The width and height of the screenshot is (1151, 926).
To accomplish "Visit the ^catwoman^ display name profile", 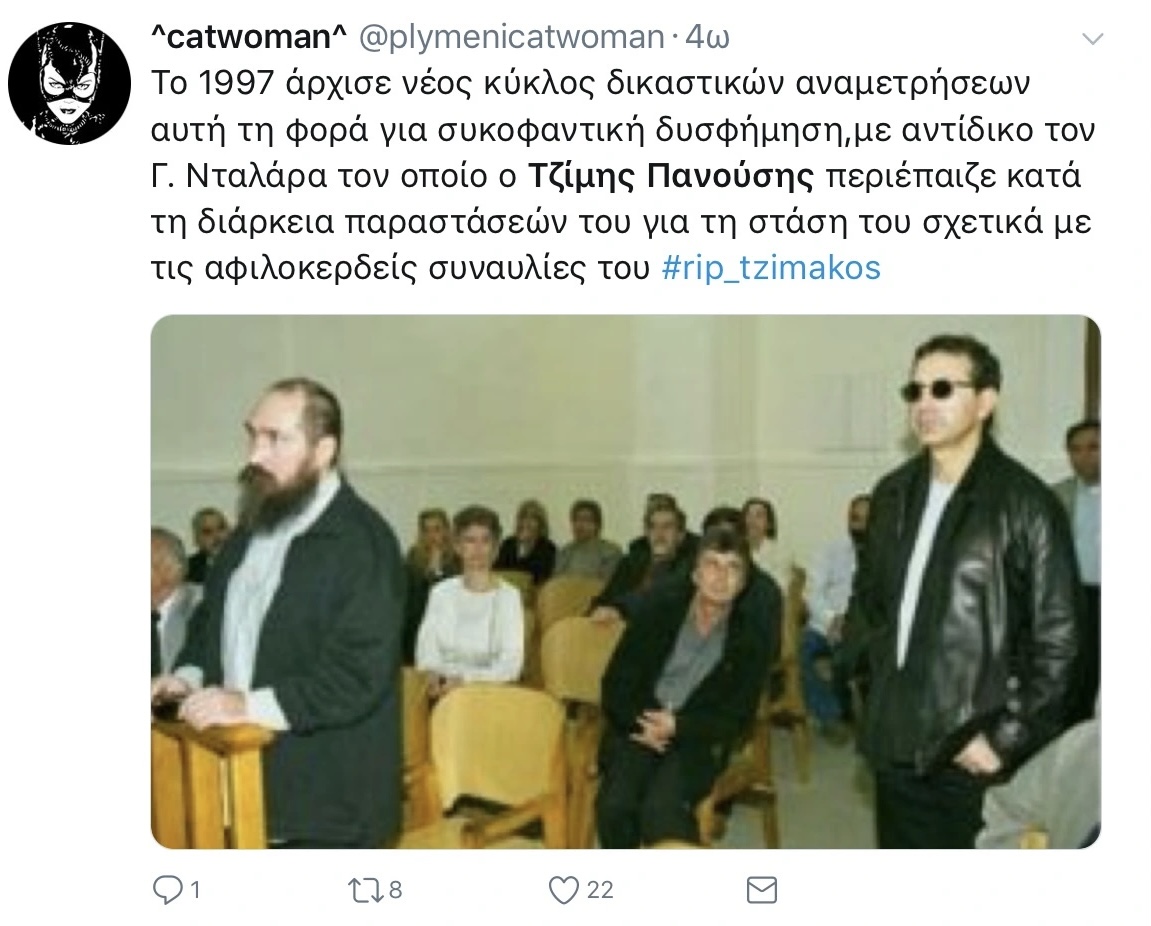I will 248,37.
